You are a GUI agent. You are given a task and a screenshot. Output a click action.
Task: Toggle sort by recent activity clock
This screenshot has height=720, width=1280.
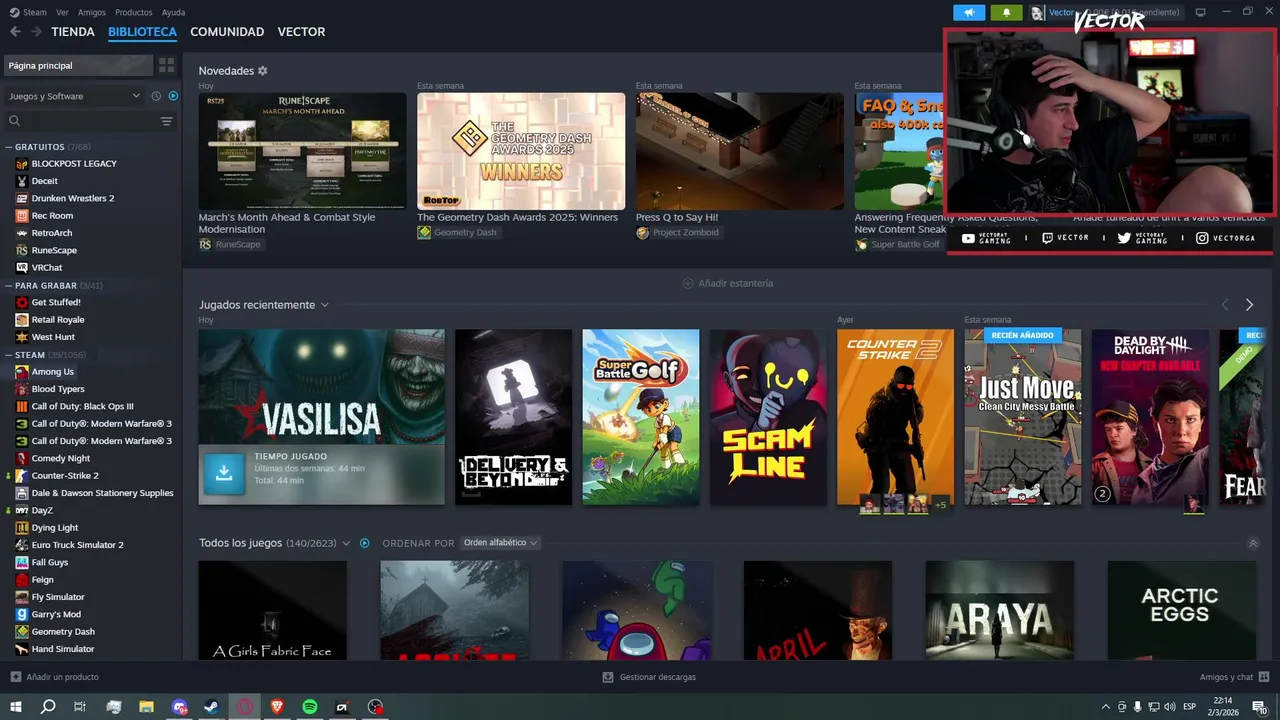156,96
